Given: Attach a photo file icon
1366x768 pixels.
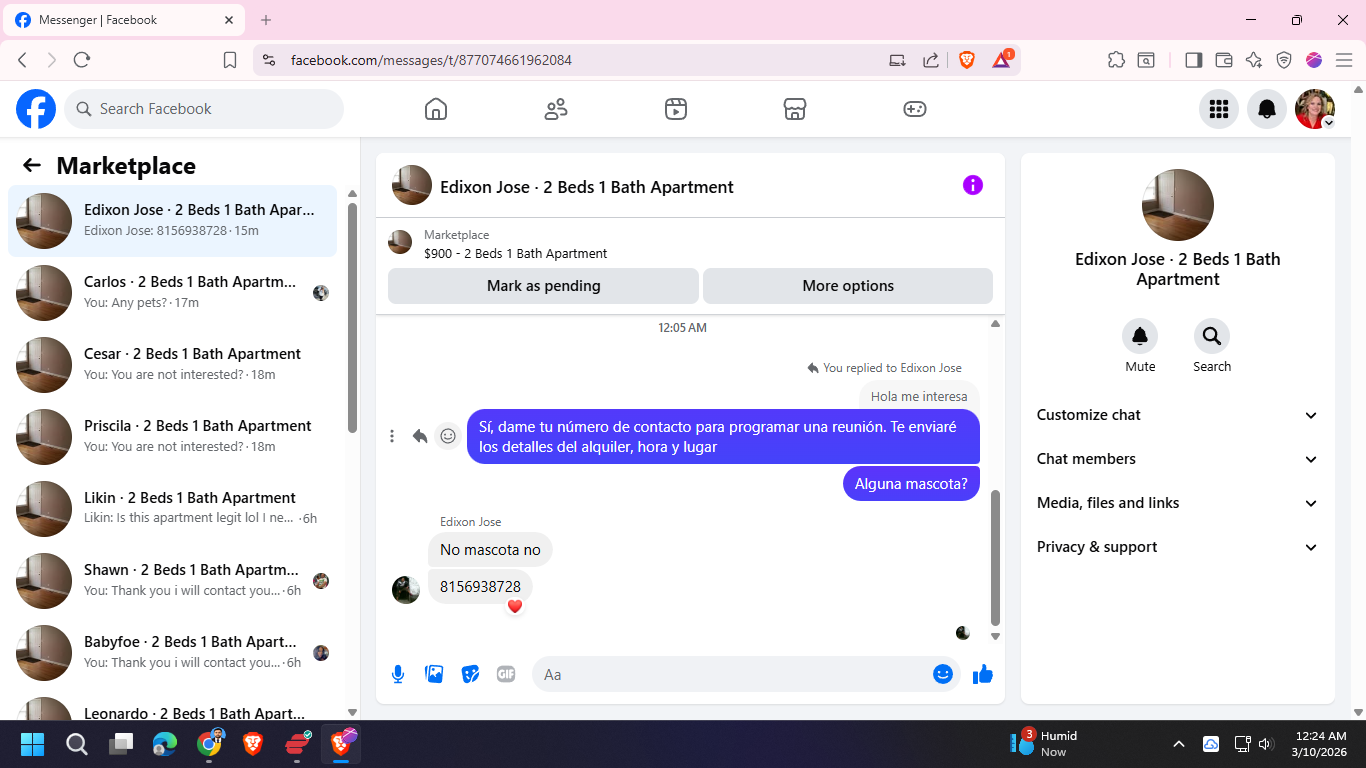Looking at the screenshot, I should coord(434,674).
